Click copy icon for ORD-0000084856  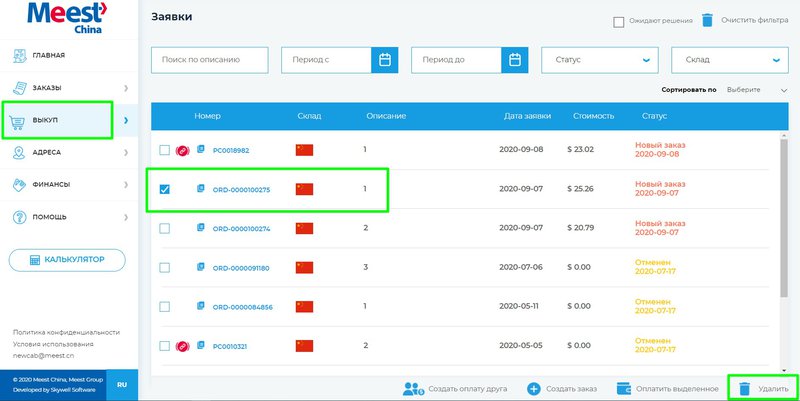click(201, 306)
